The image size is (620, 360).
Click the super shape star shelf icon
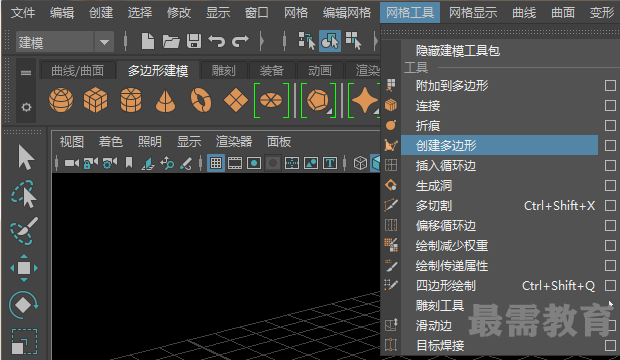364,100
